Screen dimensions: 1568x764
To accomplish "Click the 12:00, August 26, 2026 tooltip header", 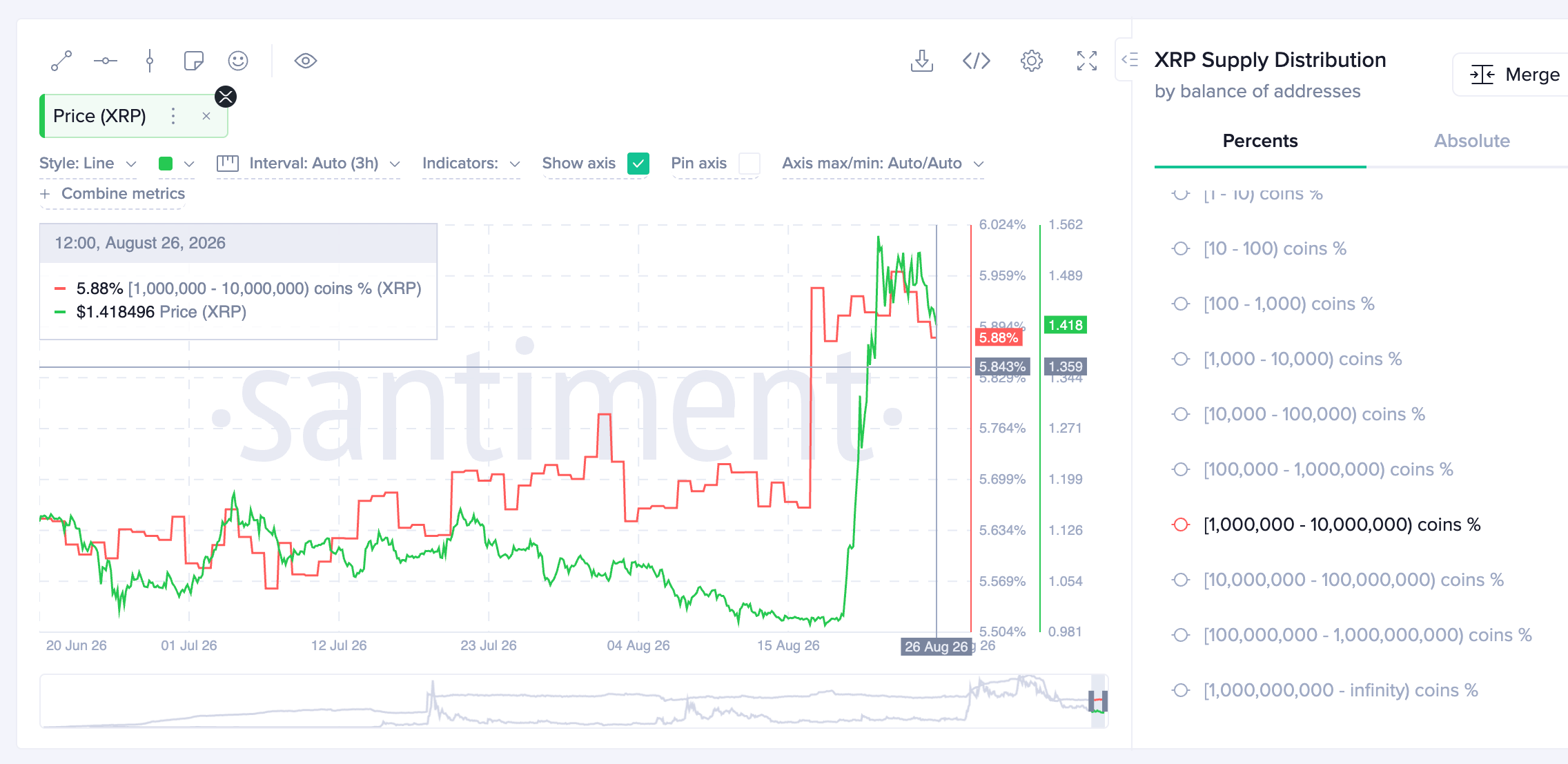I will (238, 243).
